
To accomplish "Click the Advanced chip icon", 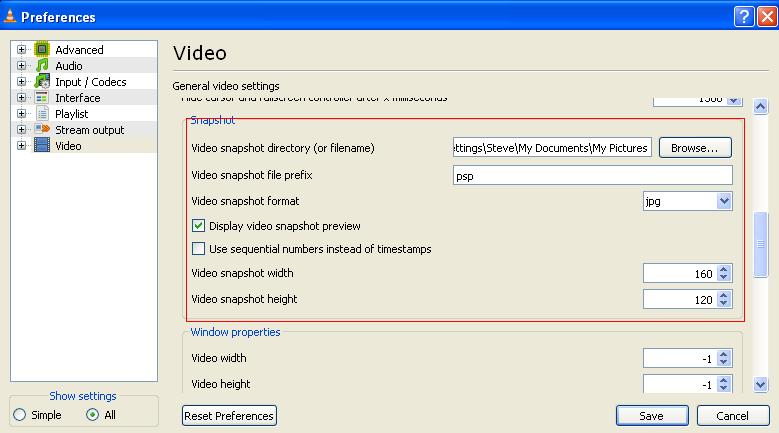I will coord(42,49).
